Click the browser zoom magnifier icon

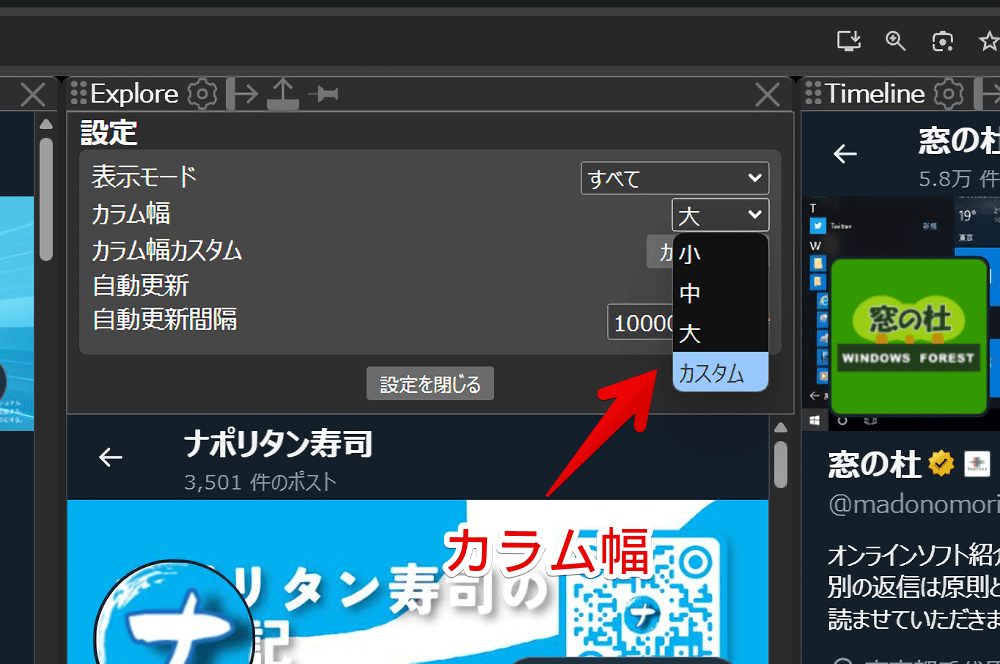[x=895, y=41]
